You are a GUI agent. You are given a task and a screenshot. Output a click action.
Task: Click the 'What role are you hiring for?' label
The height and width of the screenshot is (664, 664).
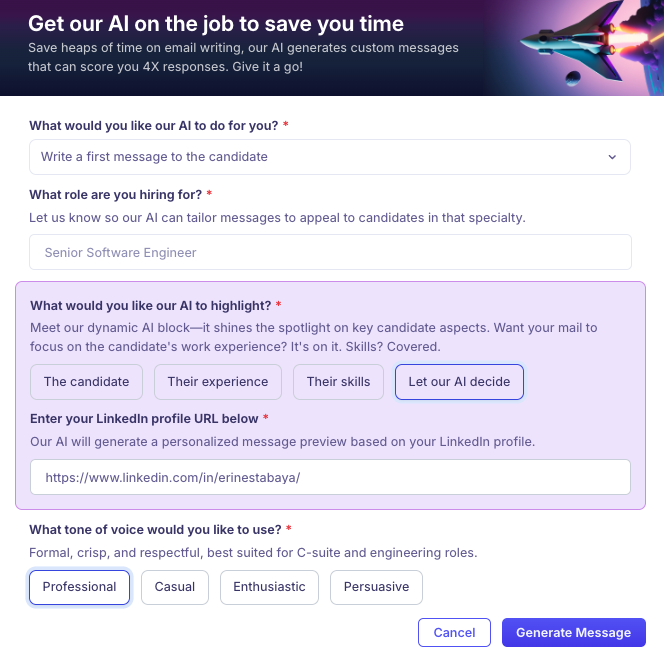pos(115,194)
